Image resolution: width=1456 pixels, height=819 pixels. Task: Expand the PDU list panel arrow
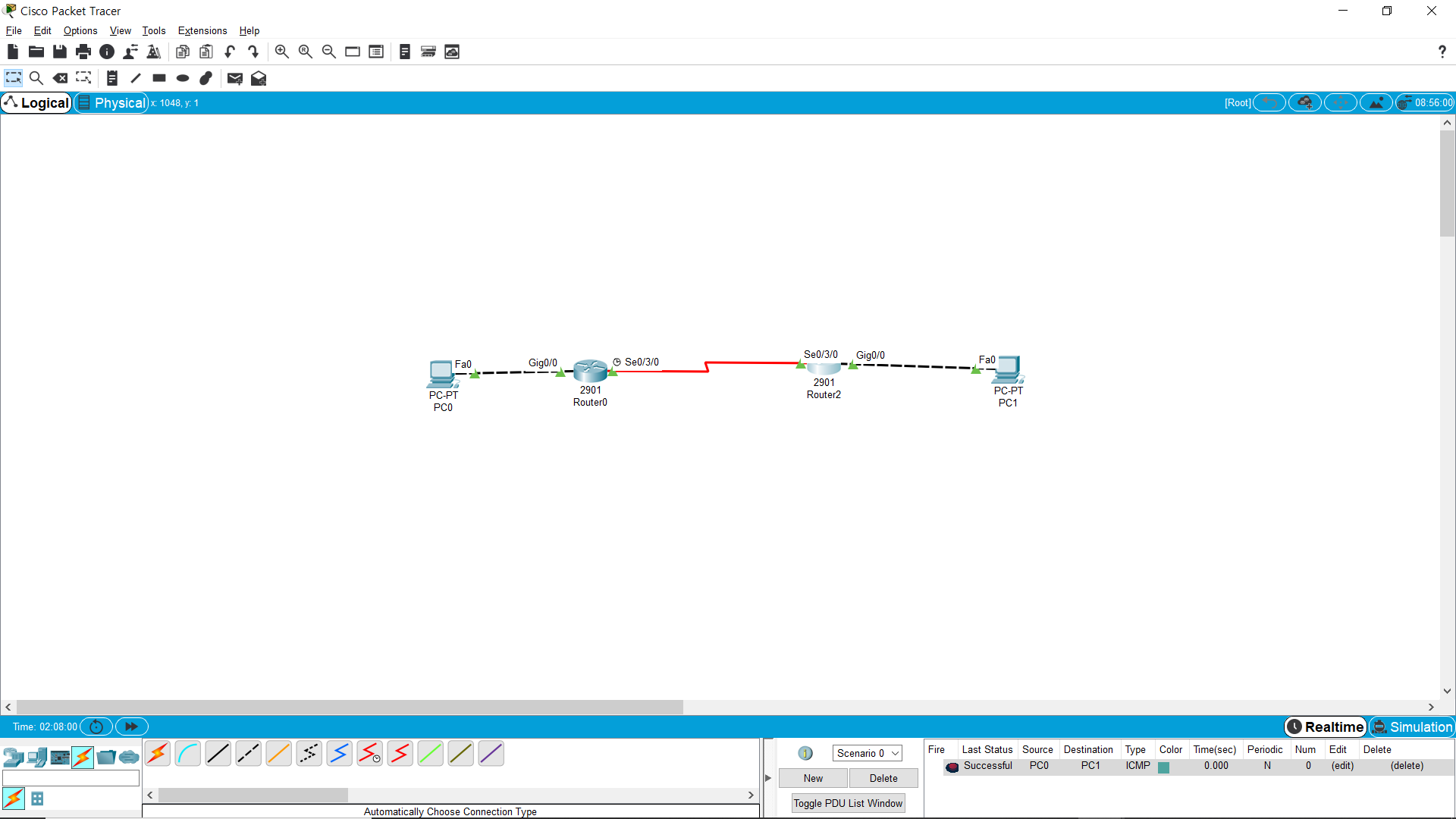tap(768, 778)
